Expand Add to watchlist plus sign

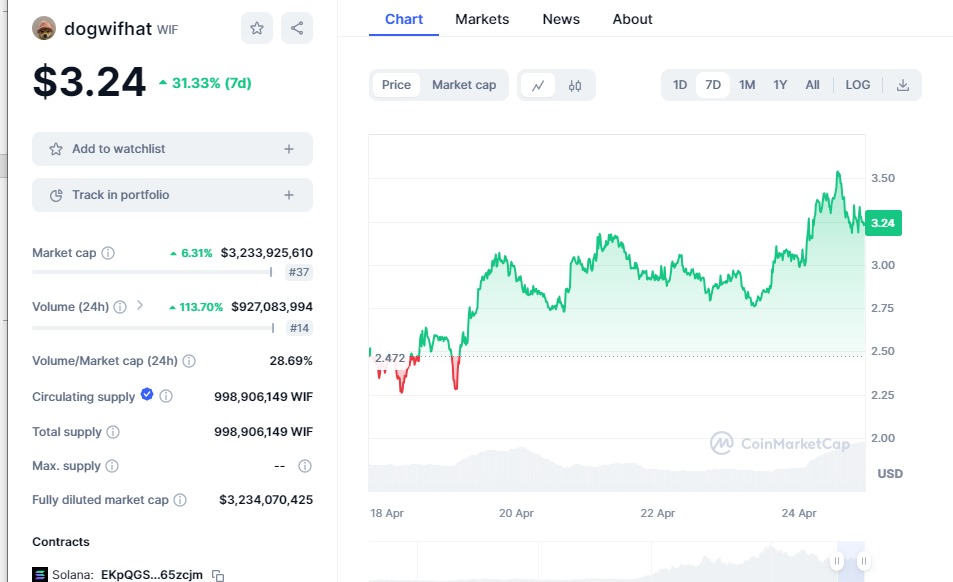coord(289,149)
